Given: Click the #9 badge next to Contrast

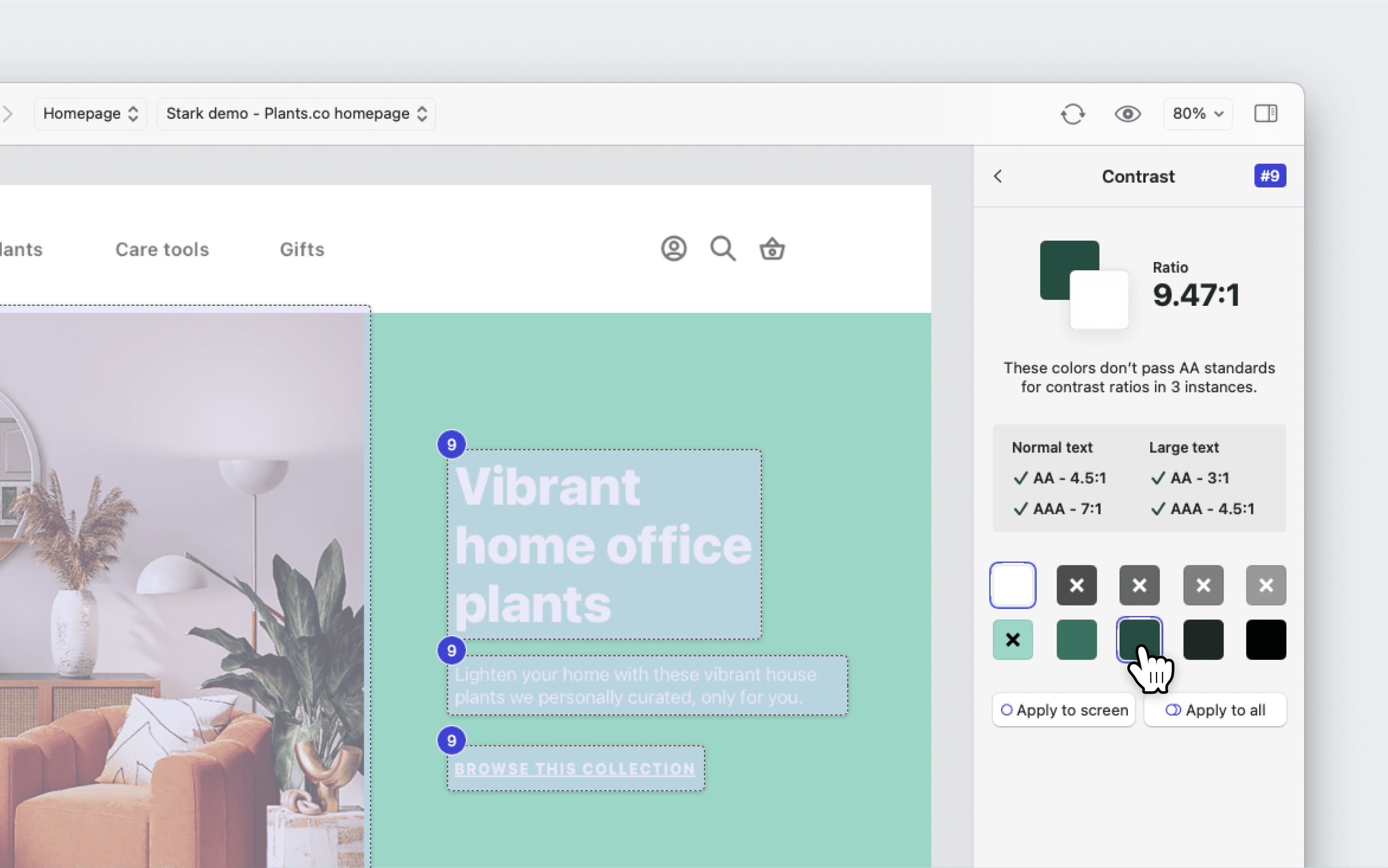Looking at the screenshot, I should [1270, 176].
